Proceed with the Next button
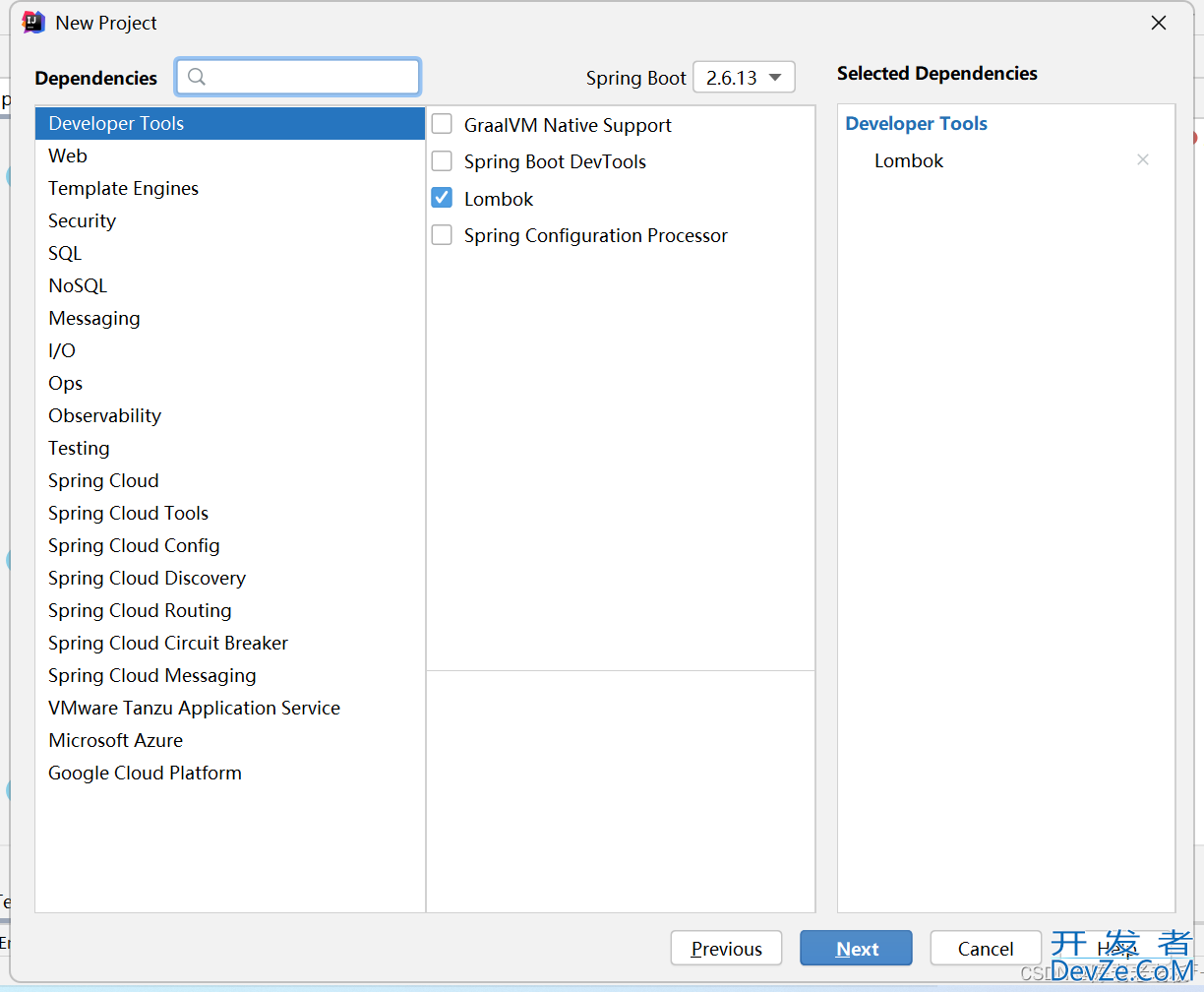The image size is (1204, 992). [x=856, y=949]
